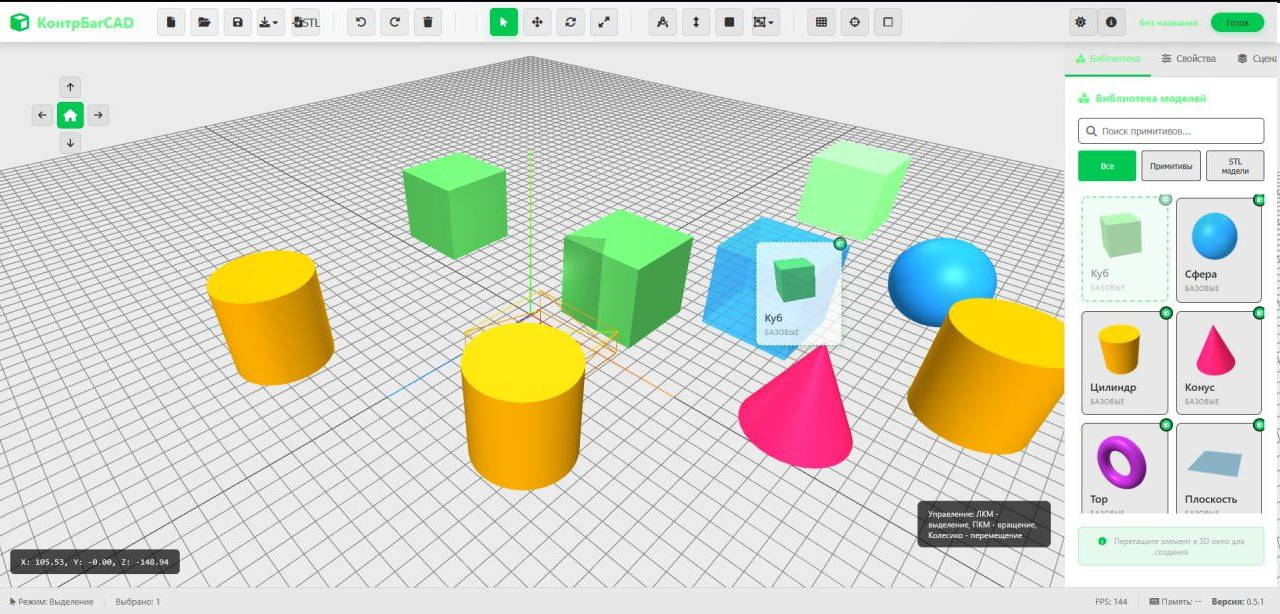Select the Тор model card
This screenshot has height=614, width=1280.
[x=1125, y=468]
